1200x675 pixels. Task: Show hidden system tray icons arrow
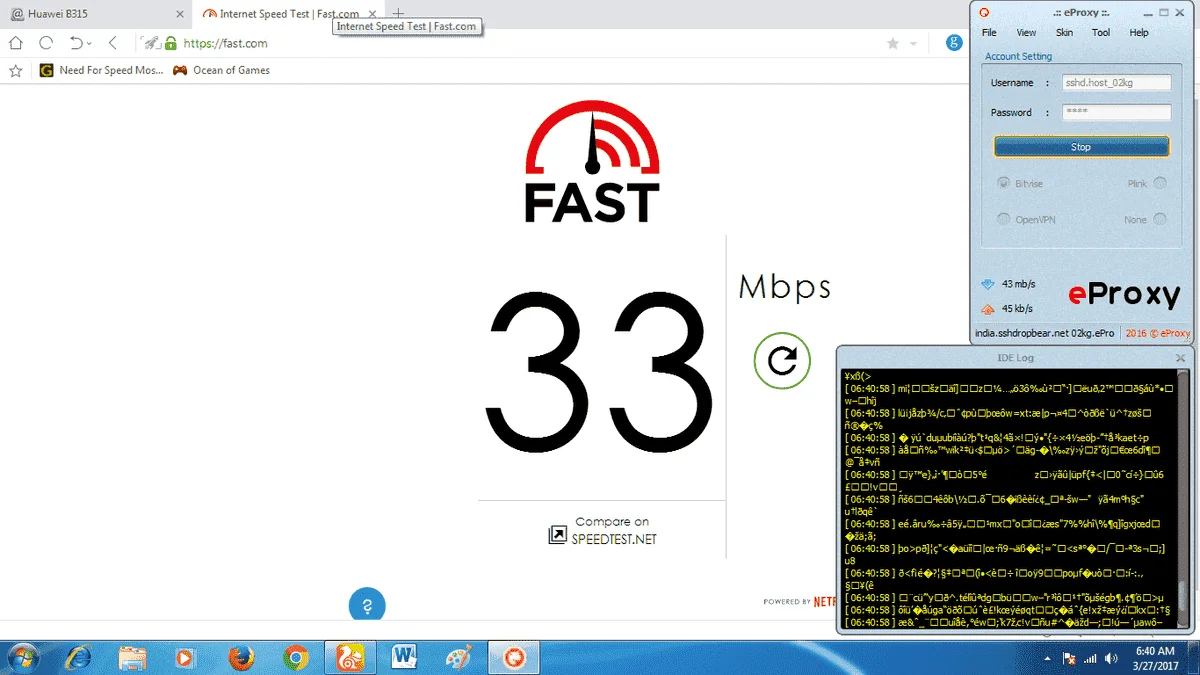tap(1049, 658)
